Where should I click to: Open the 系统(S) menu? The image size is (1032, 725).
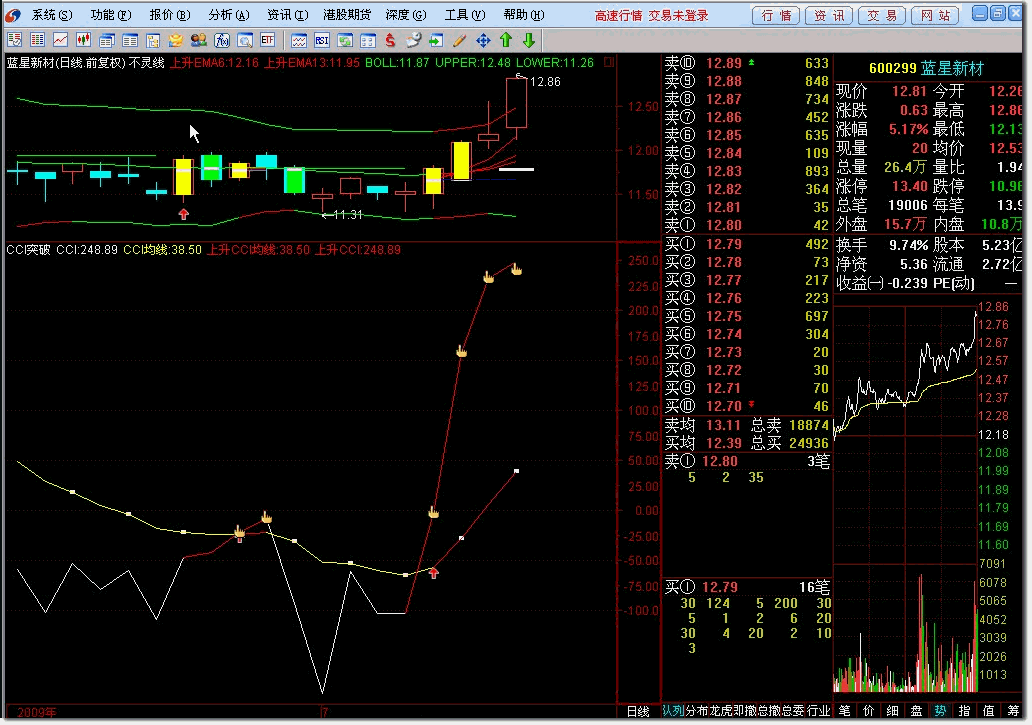(52, 14)
